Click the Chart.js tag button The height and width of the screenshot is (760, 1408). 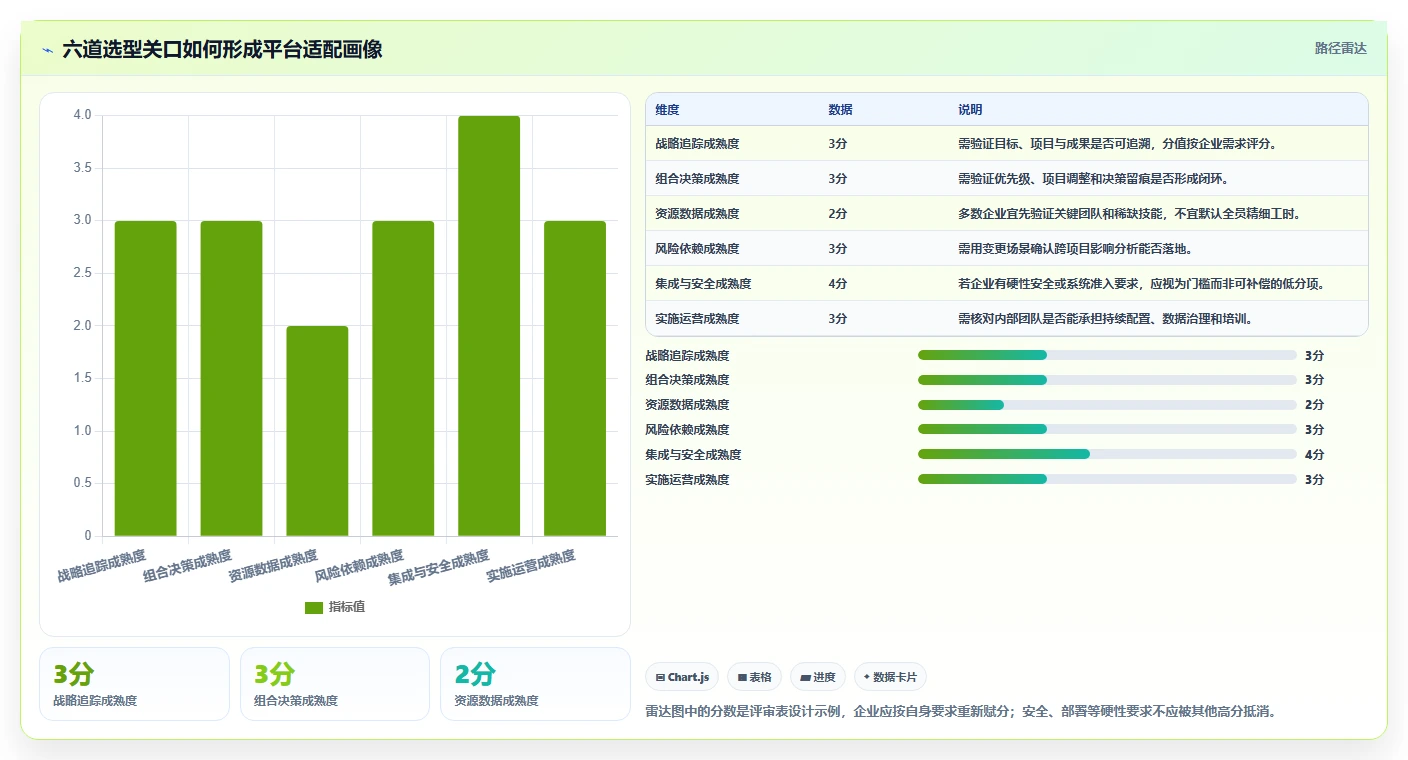682,677
